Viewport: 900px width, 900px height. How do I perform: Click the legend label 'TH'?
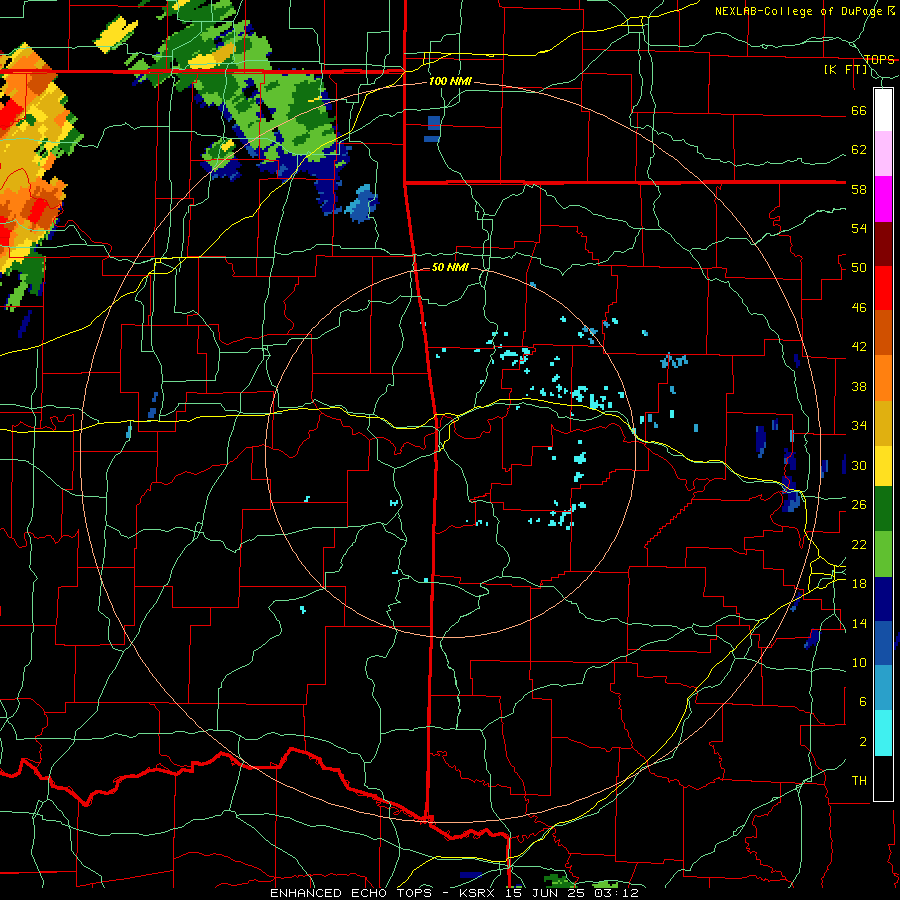pyautogui.click(x=859, y=781)
